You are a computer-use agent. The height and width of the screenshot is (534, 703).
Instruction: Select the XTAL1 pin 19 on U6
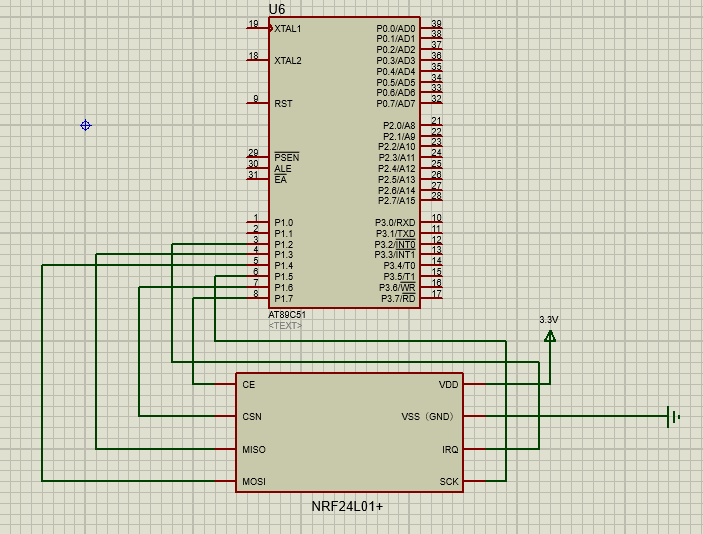[x=258, y=28]
